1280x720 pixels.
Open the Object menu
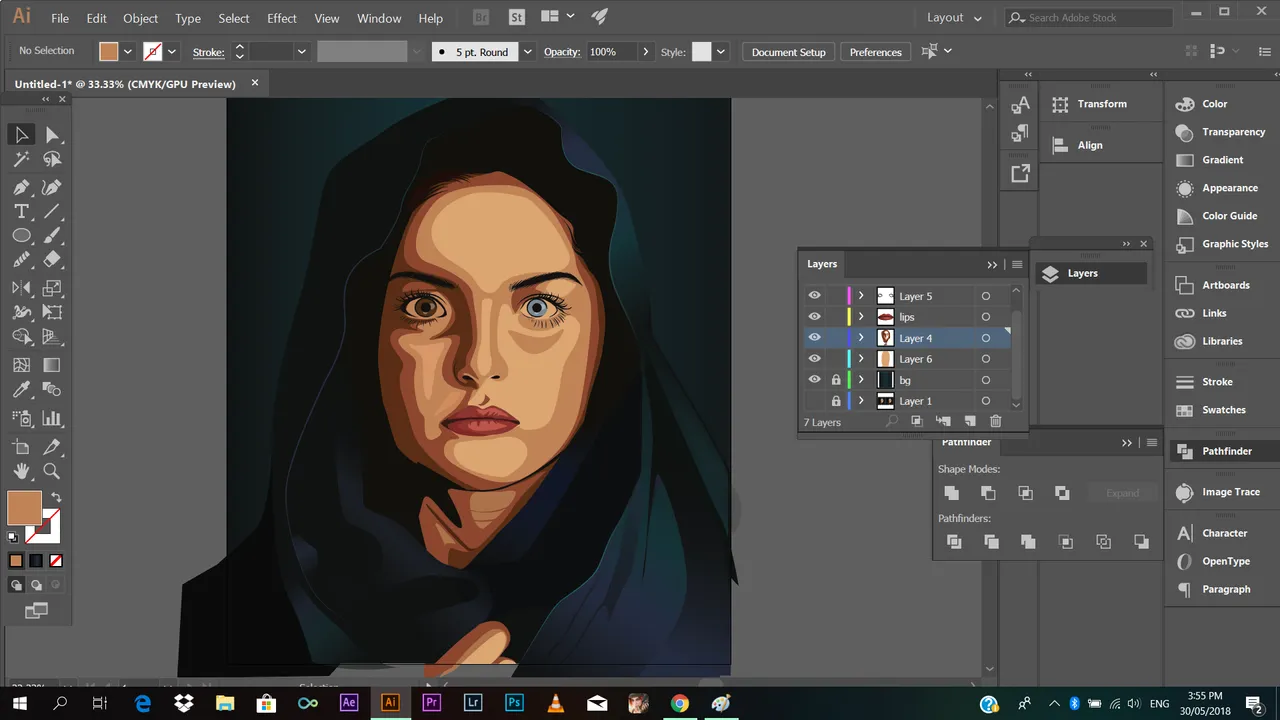[140, 18]
